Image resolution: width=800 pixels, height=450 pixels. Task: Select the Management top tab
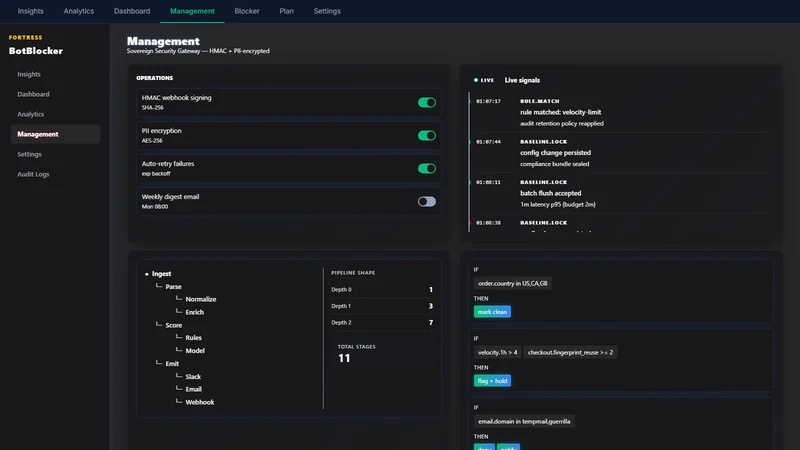click(x=192, y=11)
